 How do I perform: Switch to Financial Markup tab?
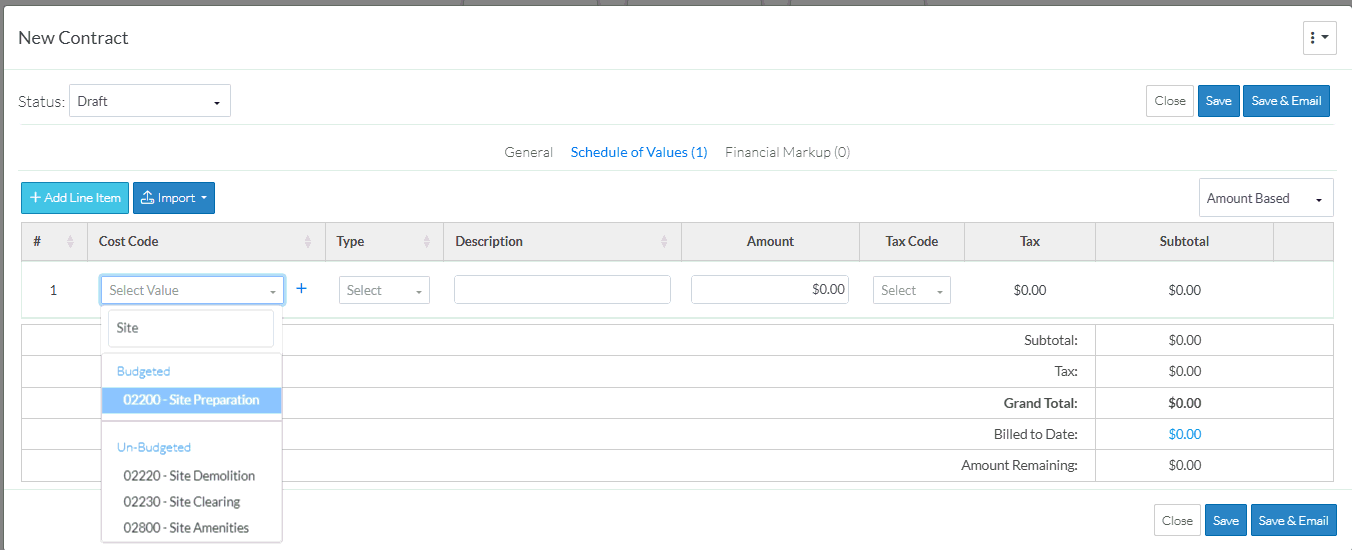coord(787,152)
